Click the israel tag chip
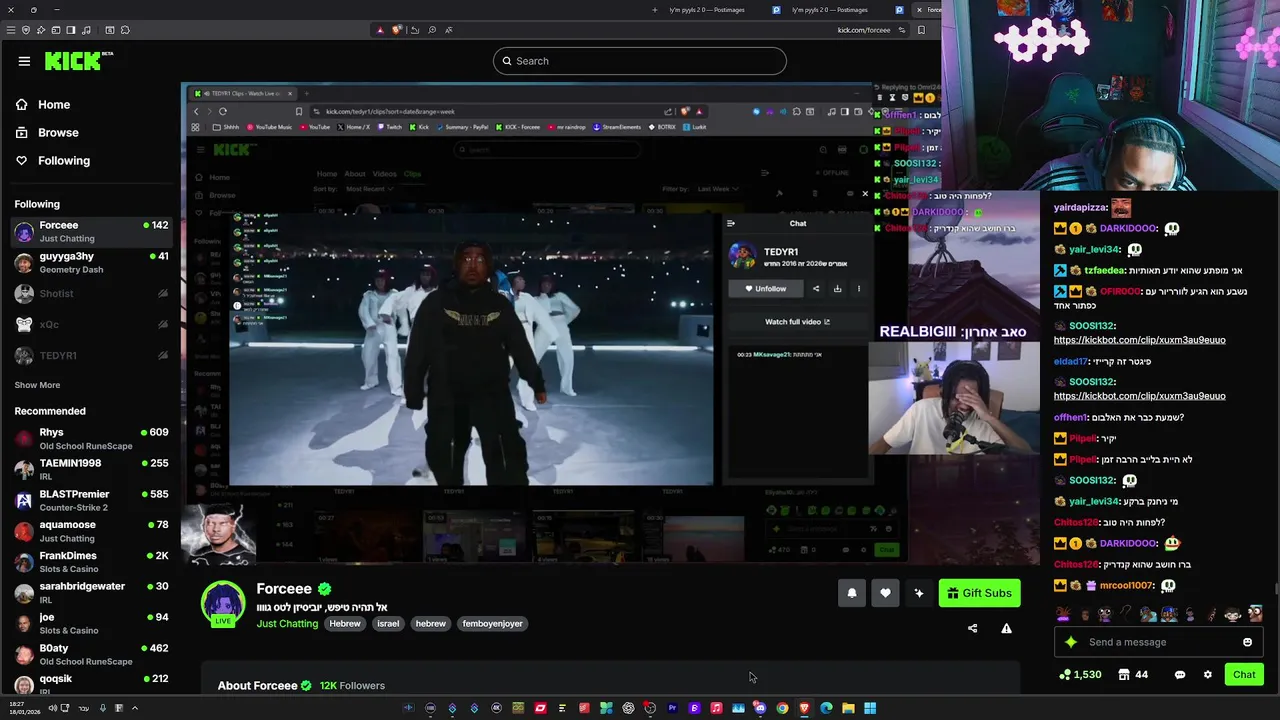1280x720 pixels. tap(388, 623)
